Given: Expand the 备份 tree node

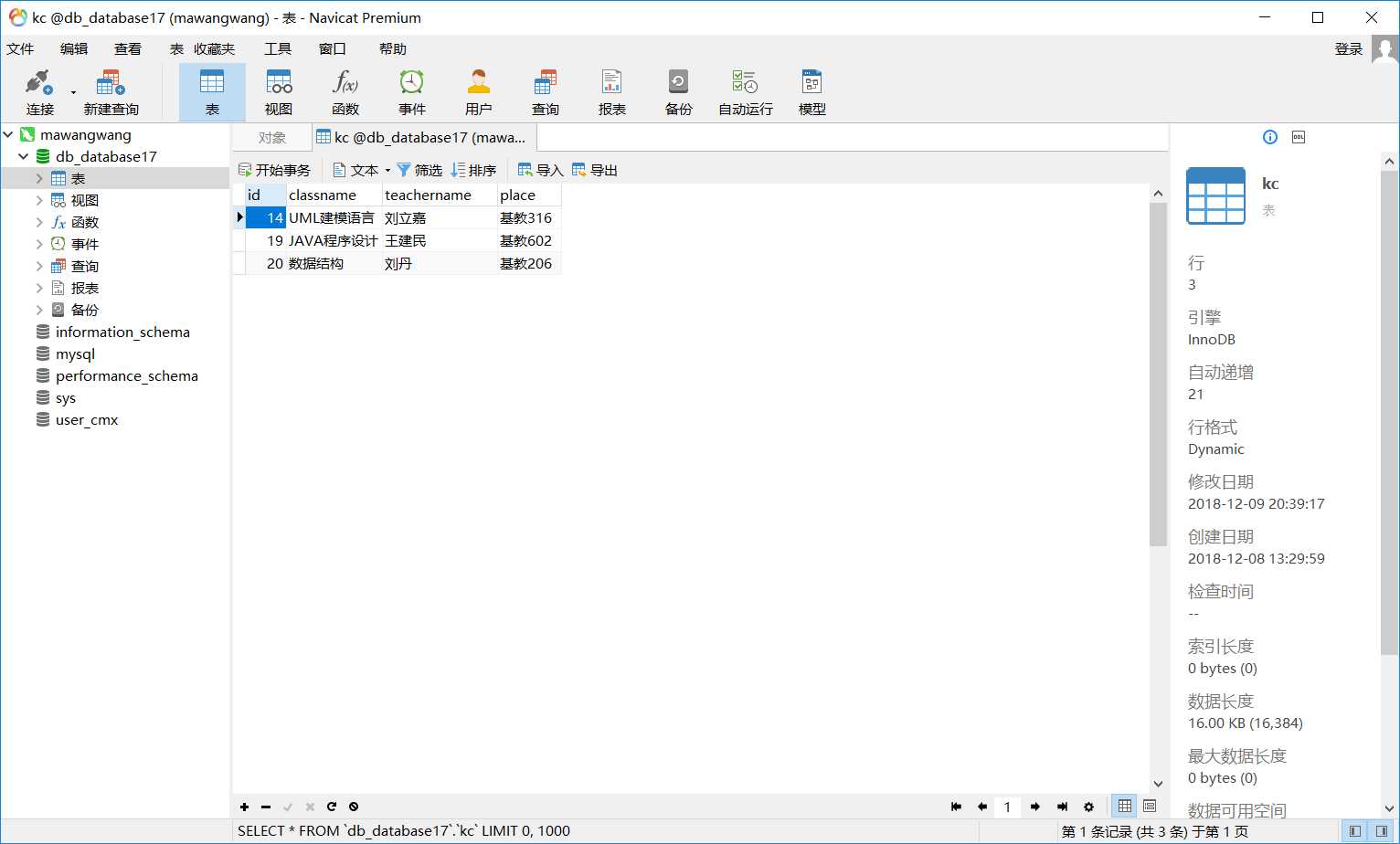Looking at the screenshot, I should pos(39,310).
